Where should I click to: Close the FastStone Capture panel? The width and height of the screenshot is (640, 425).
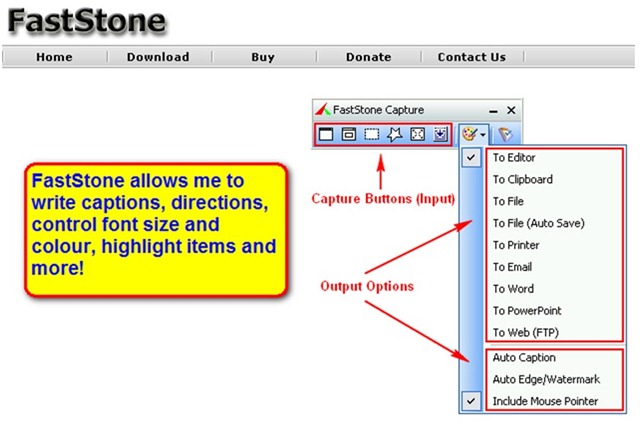click(511, 110)
